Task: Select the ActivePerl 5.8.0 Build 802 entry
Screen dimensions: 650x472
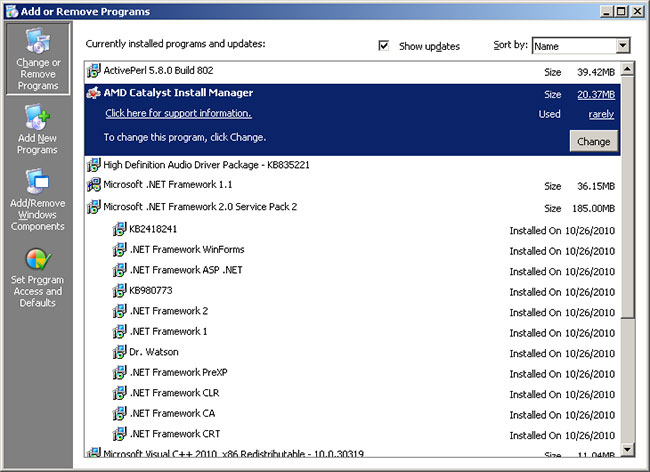Action: click(352, 72)
